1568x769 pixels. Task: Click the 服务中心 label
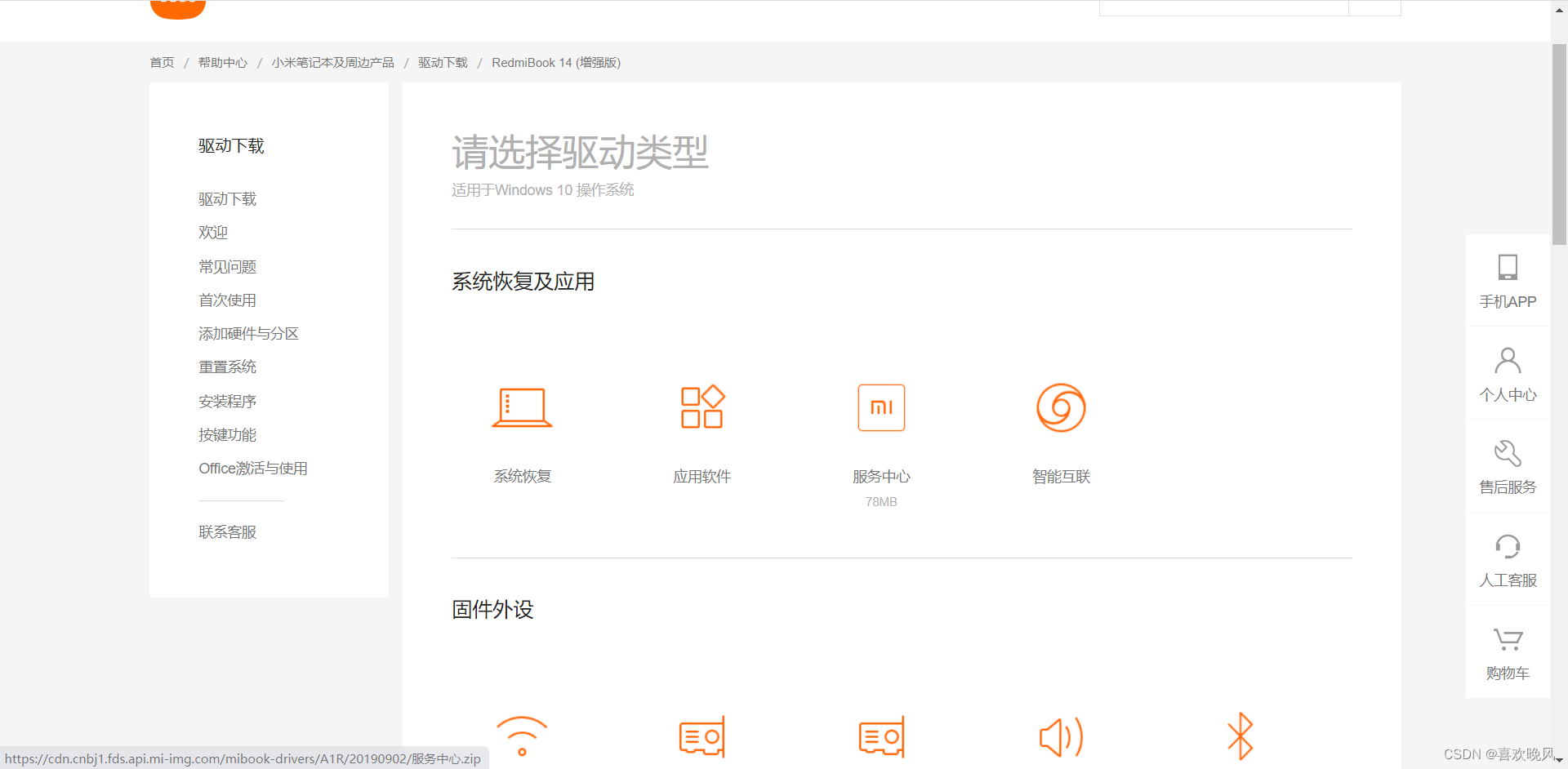click(x=881, y=477)
